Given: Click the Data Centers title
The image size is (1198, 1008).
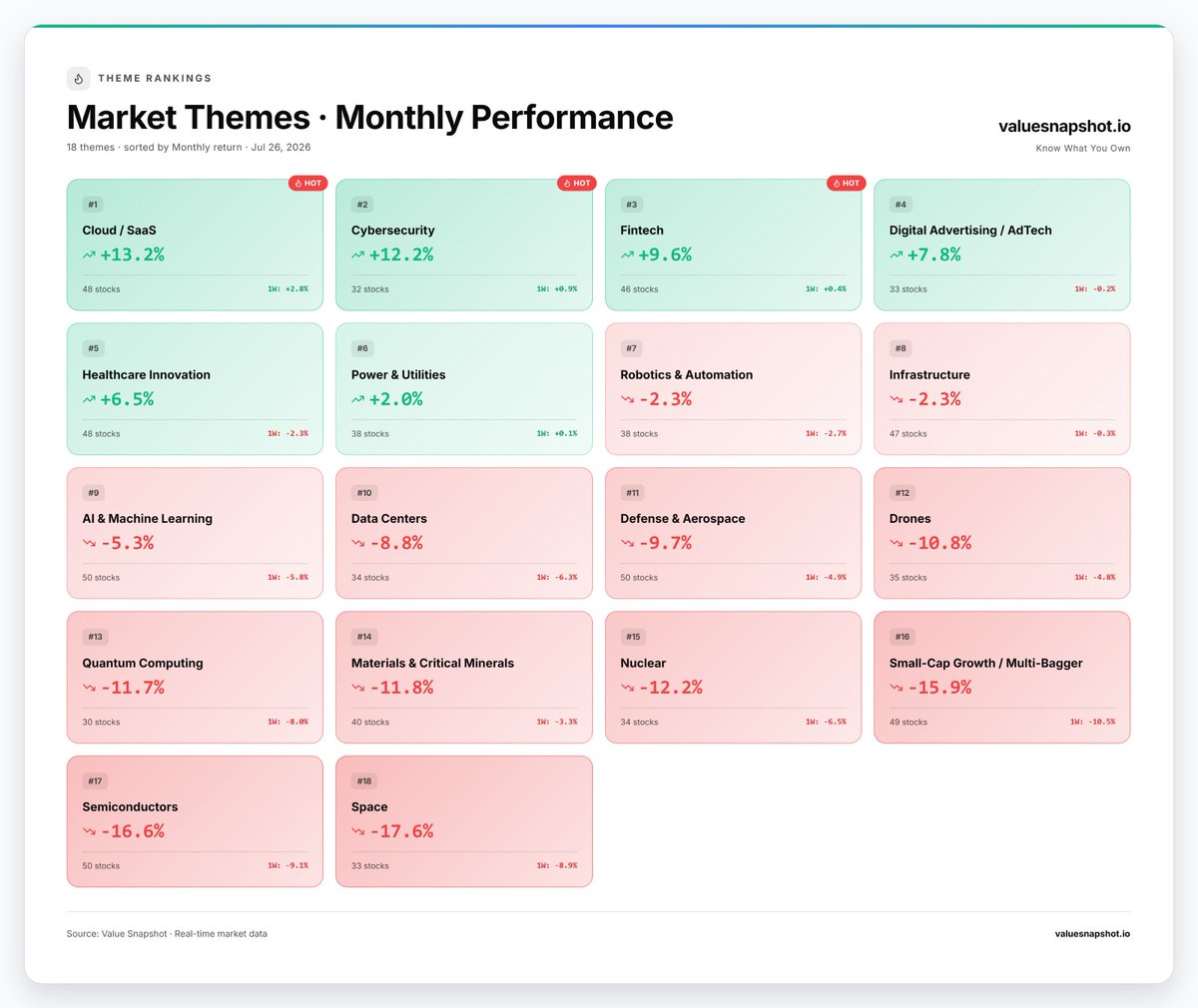Looking at the screenshot, I should [388, 519].
